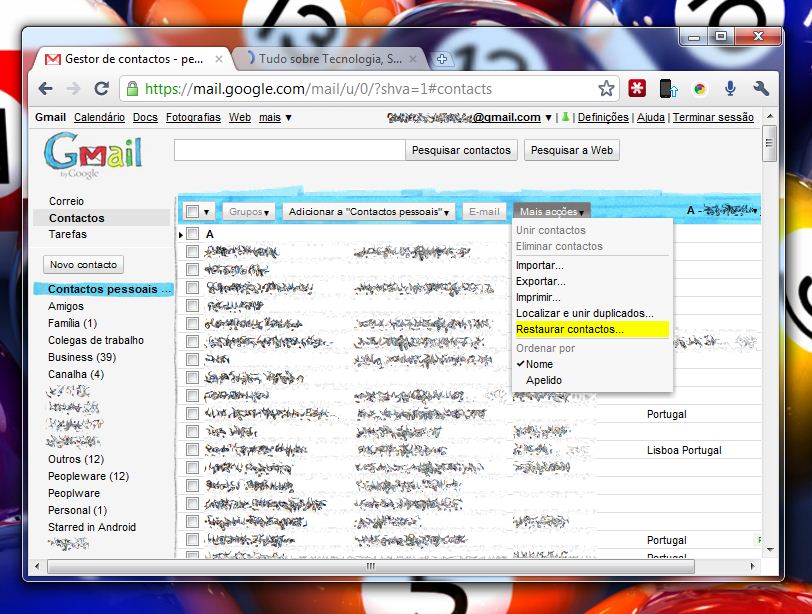Viewport: 812px width, 614px height.
Task: Open the Definições link
Action: click(x=603, y=118)
